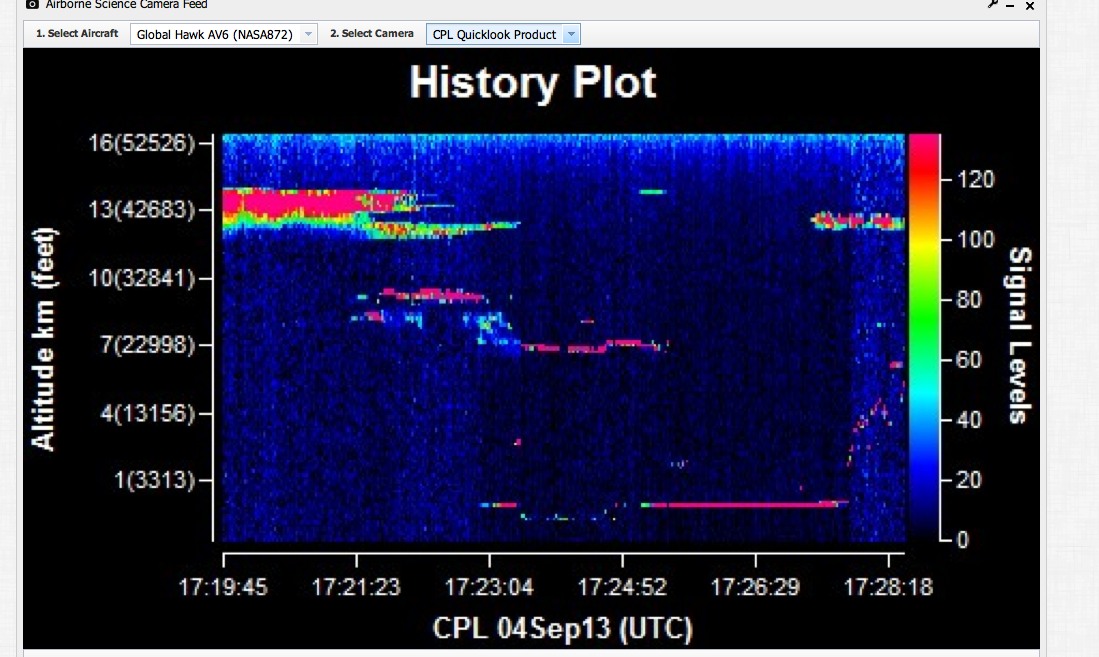This screenshot has width=1099, height=657.
Task: Click the '2. Select Camera' label
Action: pos(372,34)
